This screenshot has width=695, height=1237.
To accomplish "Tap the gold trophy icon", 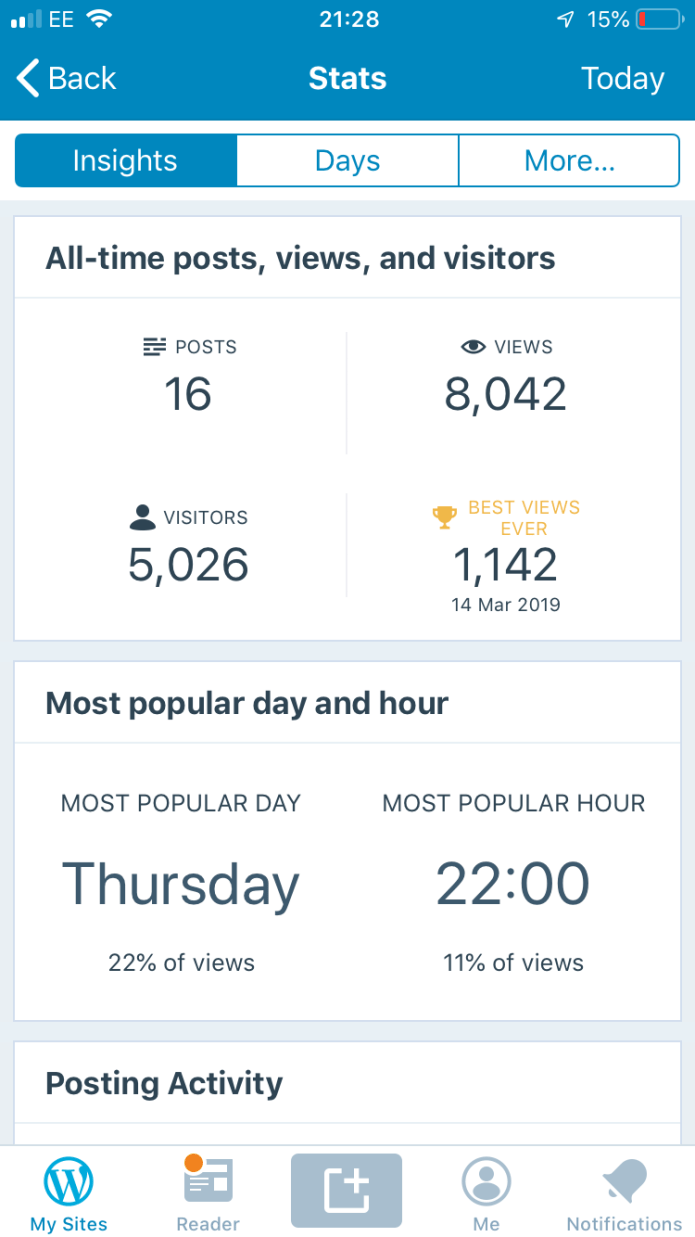I will (444, 517).
